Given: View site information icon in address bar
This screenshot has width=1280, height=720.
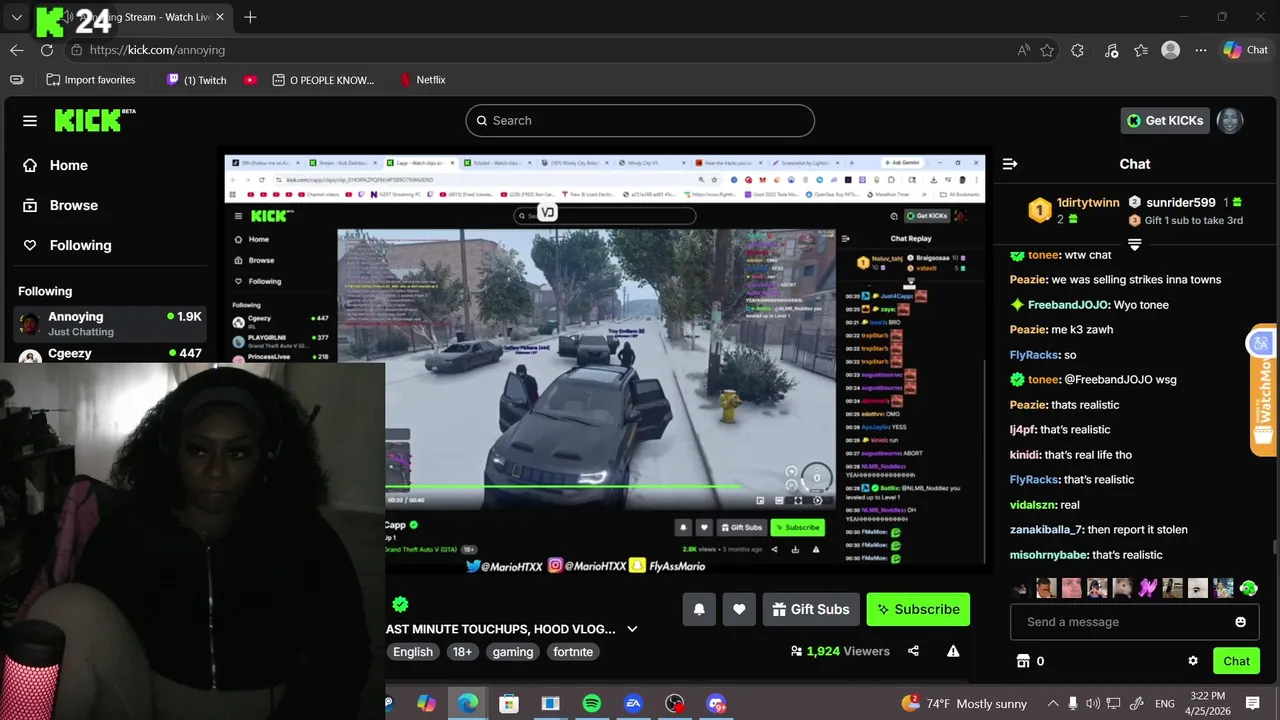Looking at the screenshot, I should (x=76, y=50).
